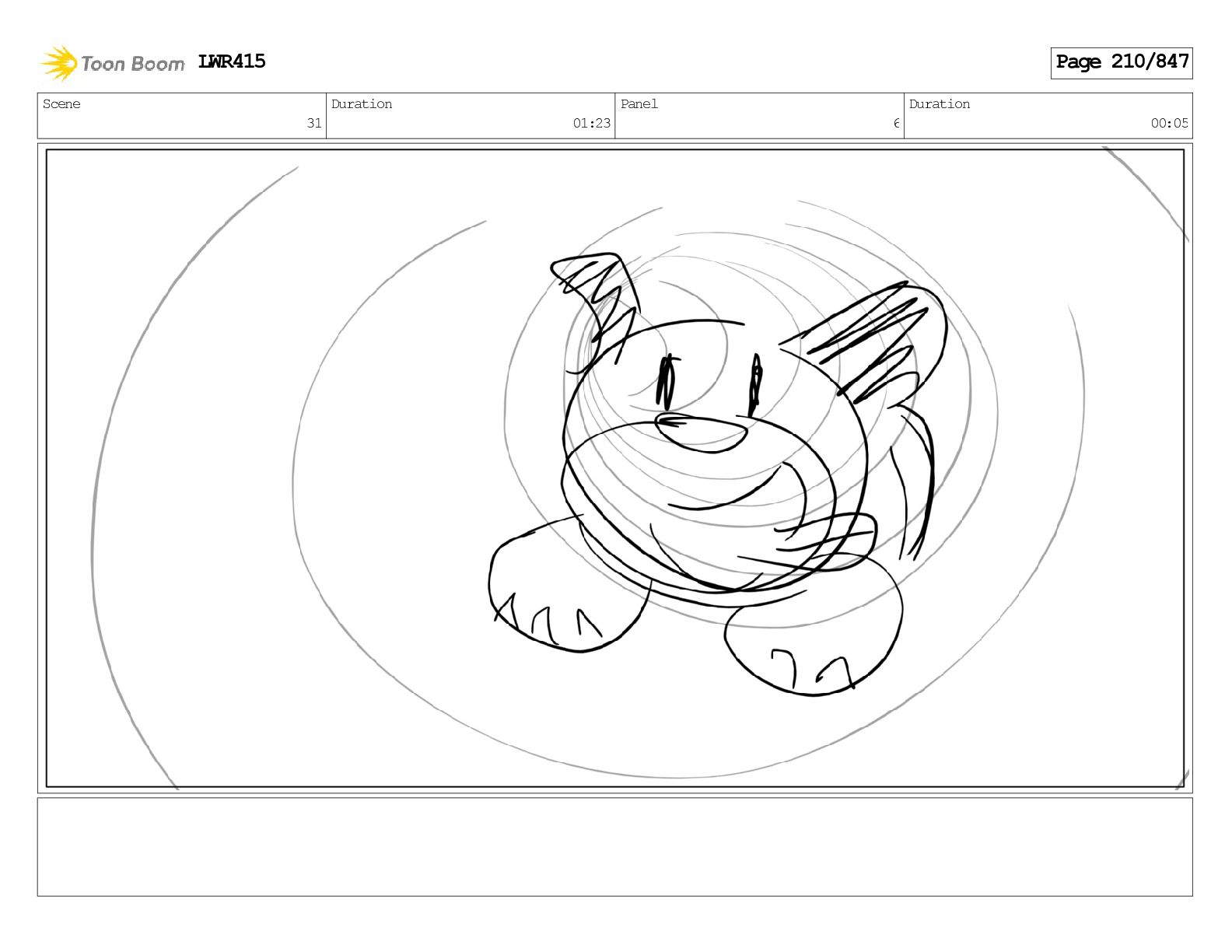The height and width of the screenshot is (952, 1232).
Task: Select the panel number value
Action: click(x=896, y=123)
